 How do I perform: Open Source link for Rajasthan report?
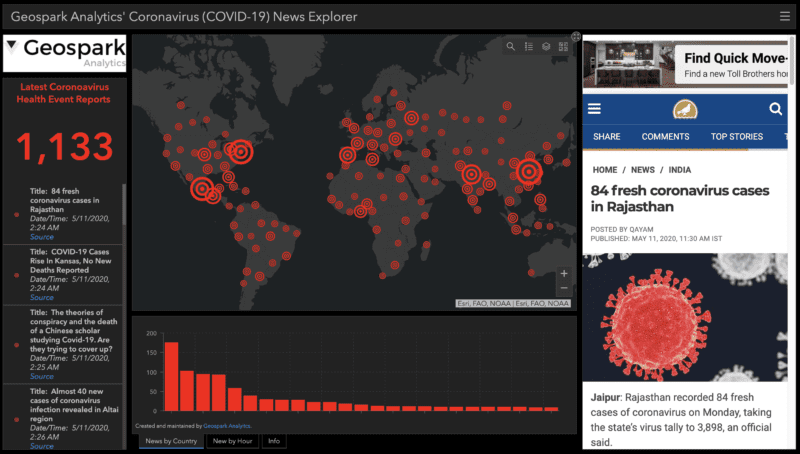pyautogui.click(x=42, y=237)
